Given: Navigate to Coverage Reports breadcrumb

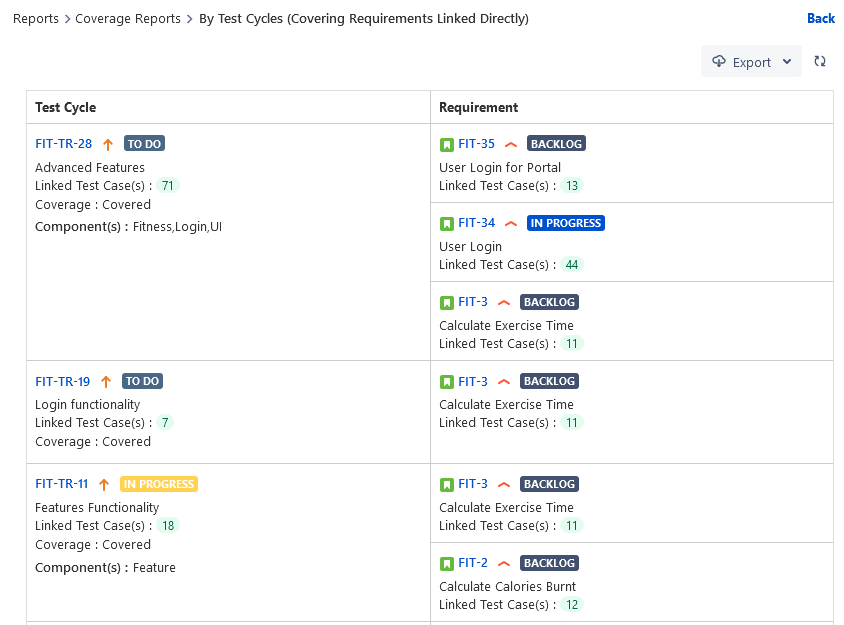Looking at the screenshot, I should click(128, 19).
